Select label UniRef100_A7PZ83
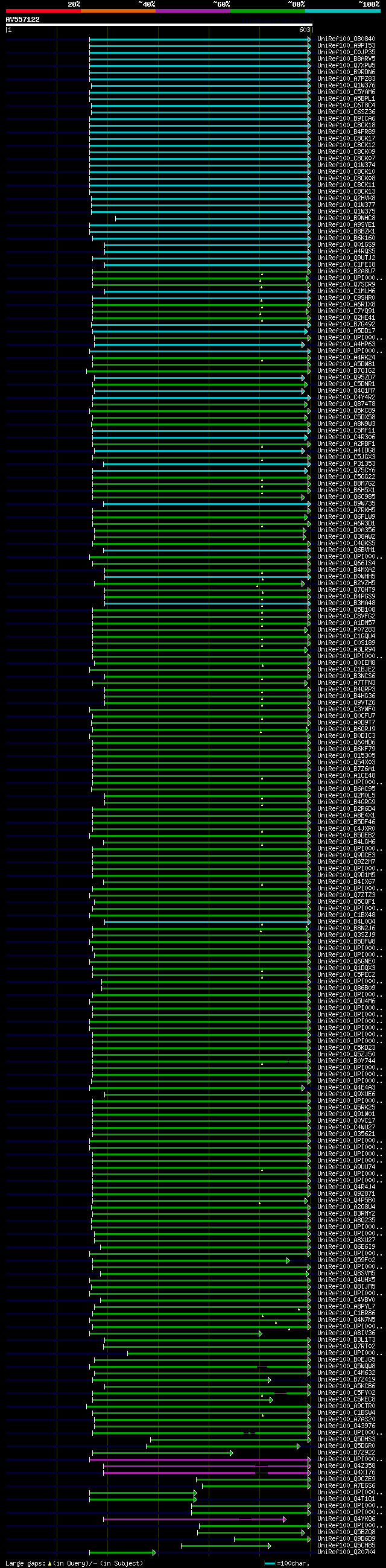386x1568 pixels. click(x=346, y=79)
